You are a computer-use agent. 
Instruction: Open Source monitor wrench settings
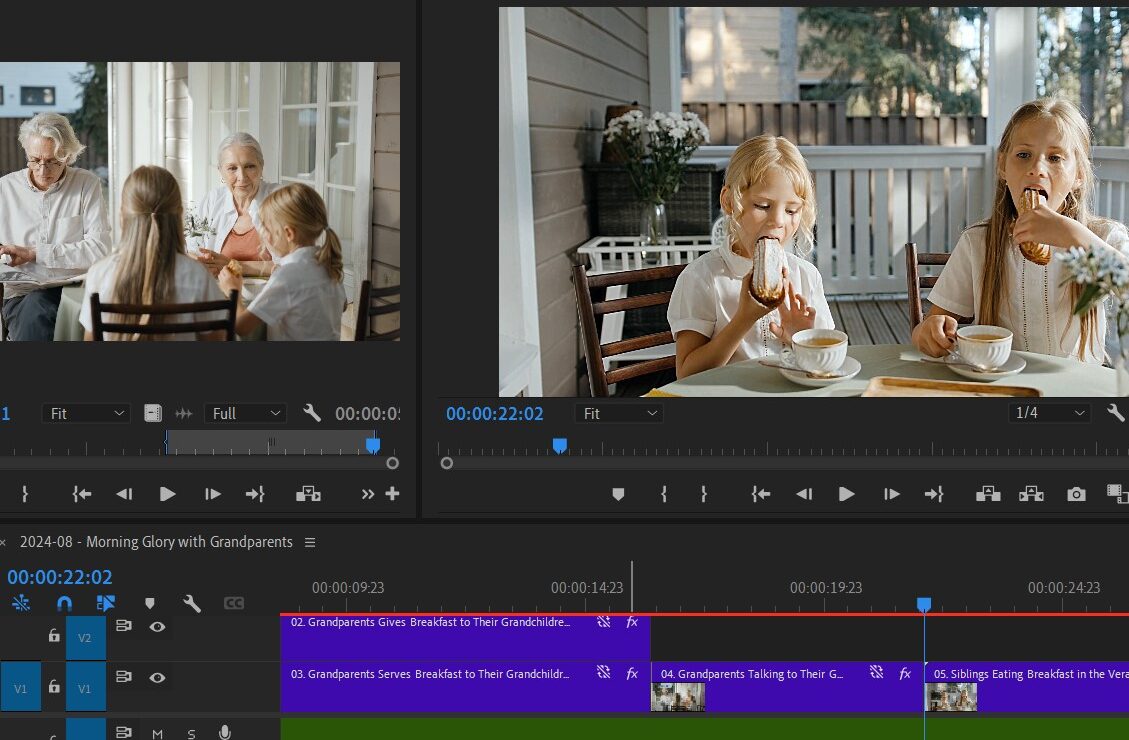[312, 412]
